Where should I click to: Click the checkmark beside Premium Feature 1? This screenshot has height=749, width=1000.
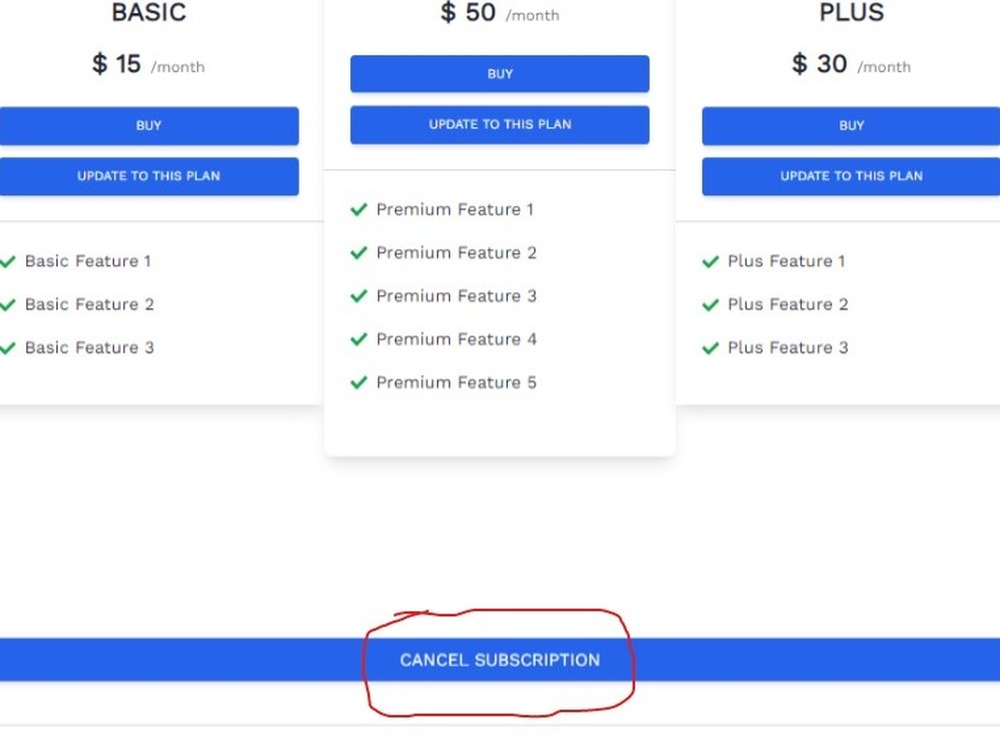[359, 210]
